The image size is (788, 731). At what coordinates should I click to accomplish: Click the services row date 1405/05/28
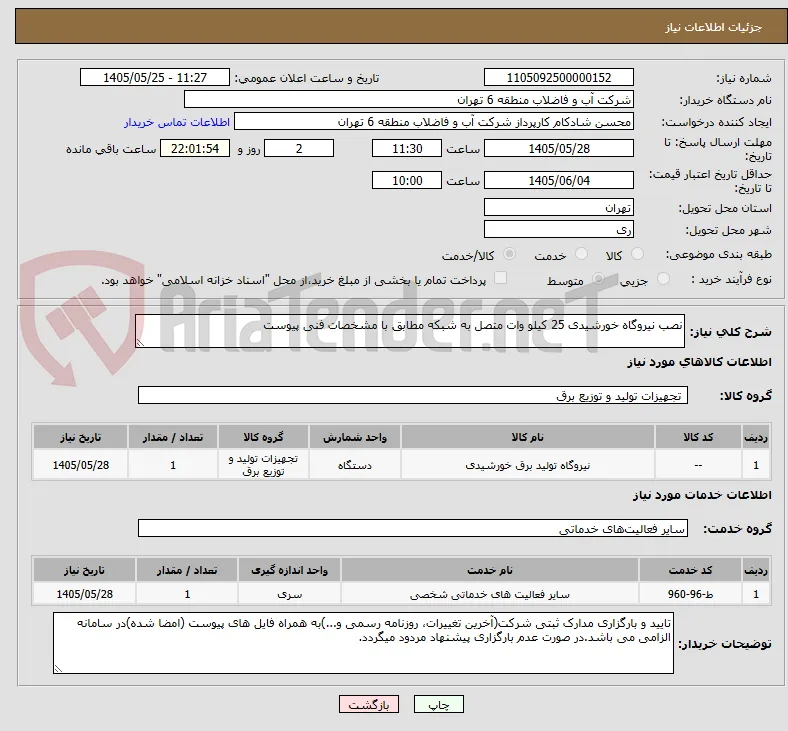click(x=84, y=594)
